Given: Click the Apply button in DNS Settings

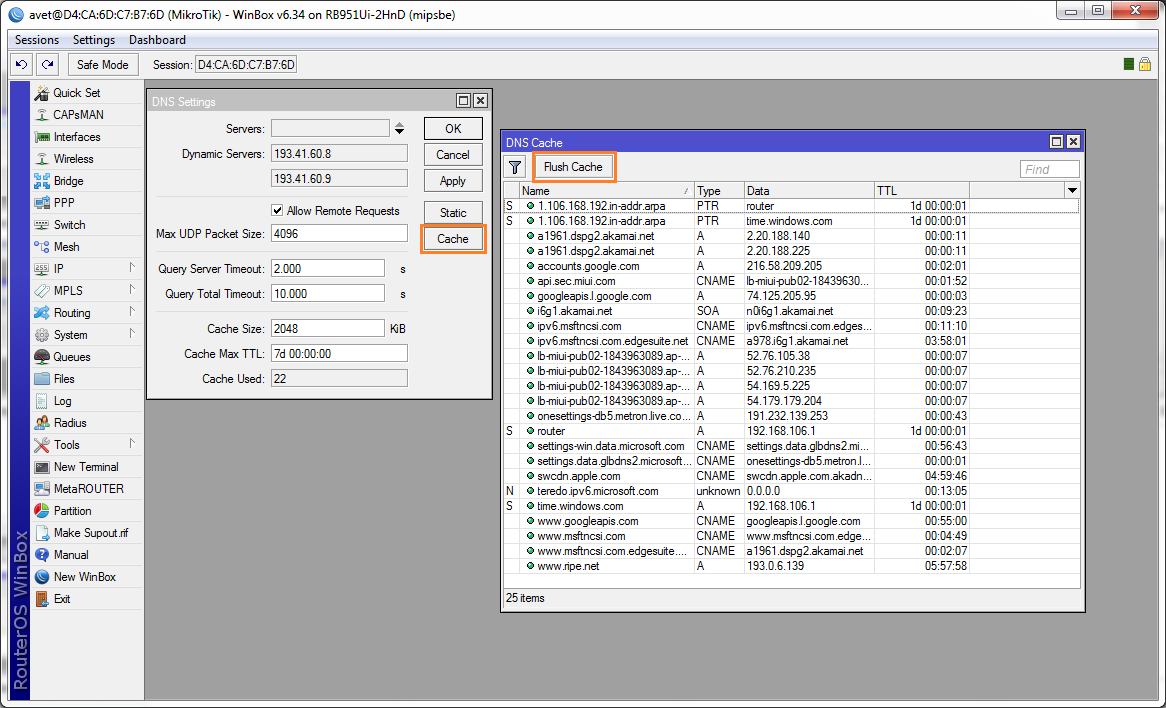Looking at the screenshot, I should coord(452,181).
